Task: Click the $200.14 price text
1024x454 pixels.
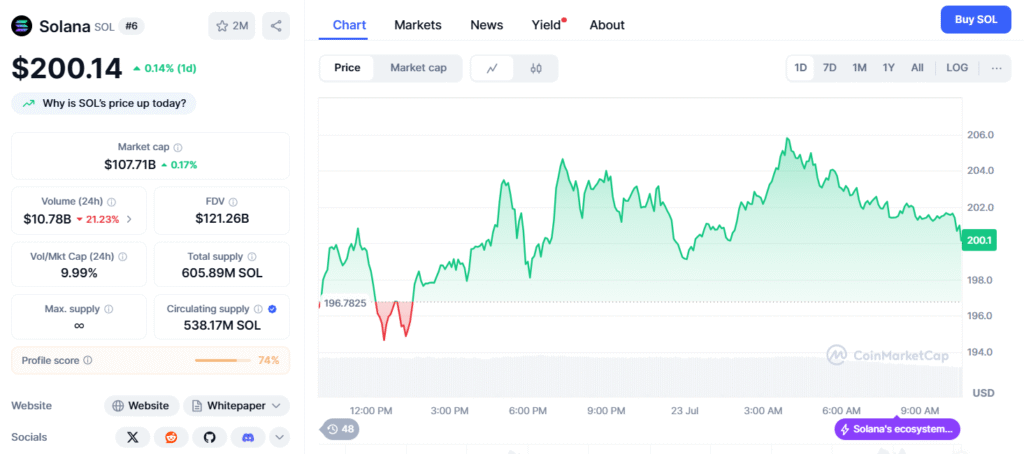Action: [67, 69]
